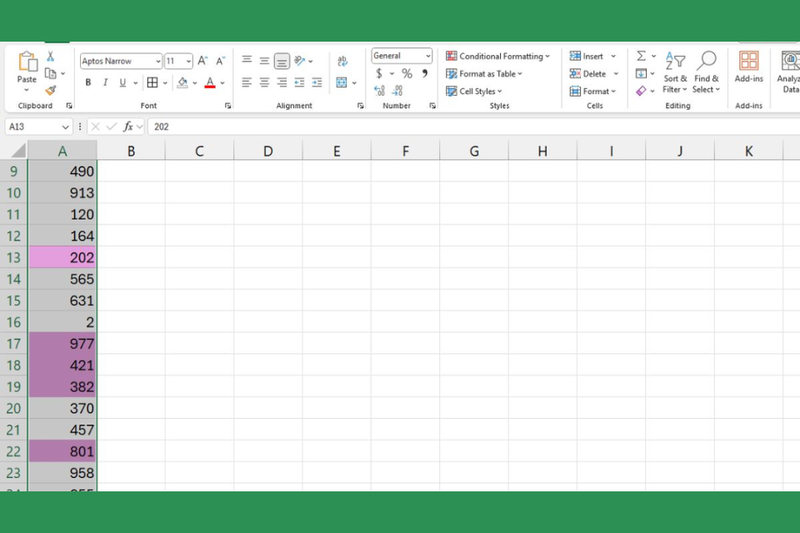Click the AutoSum sigma icon
Viewport: 800px width, 533px height.
coord(641,56)
